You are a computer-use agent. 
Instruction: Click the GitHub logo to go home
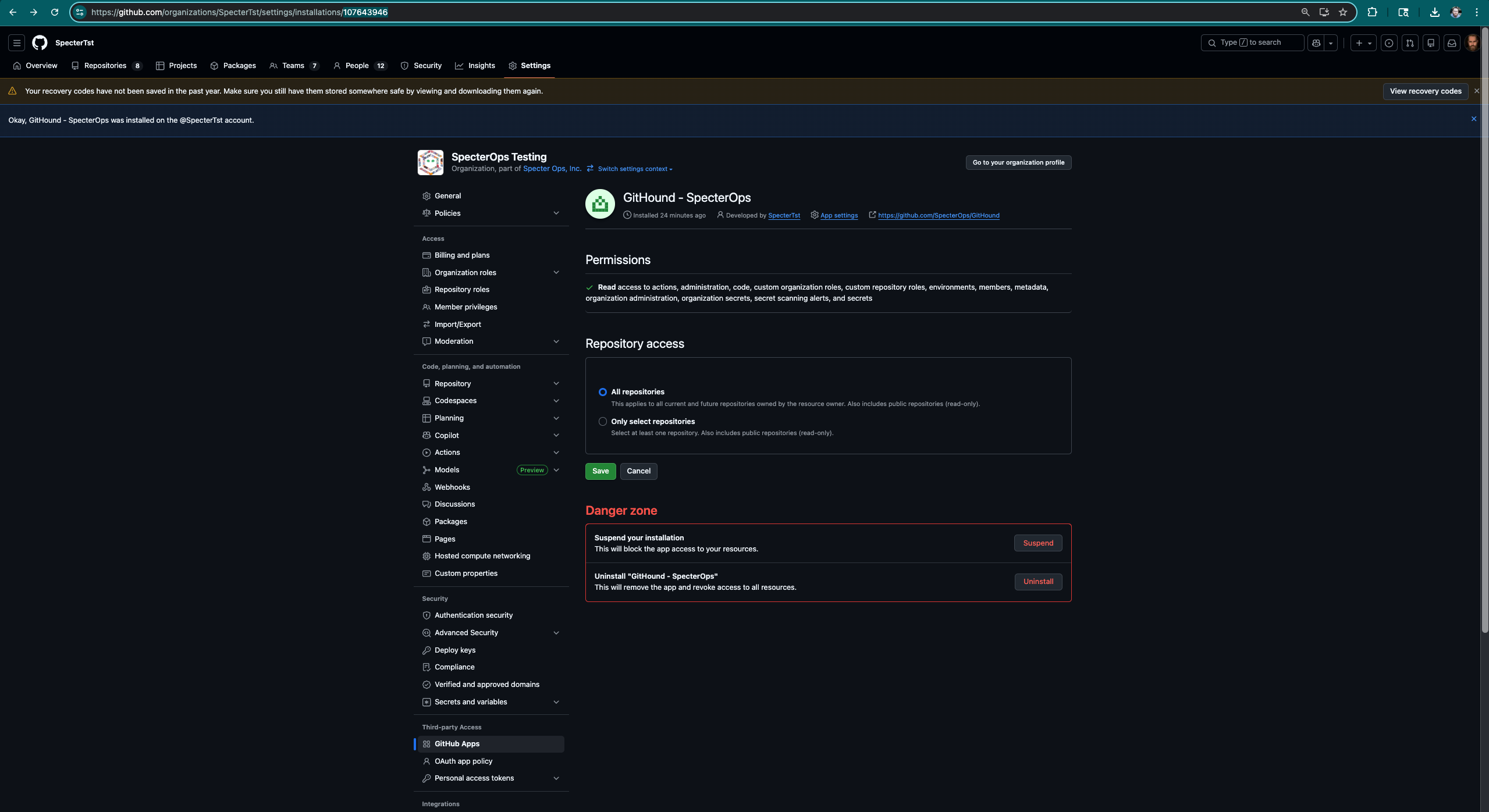tap(40, 42)
